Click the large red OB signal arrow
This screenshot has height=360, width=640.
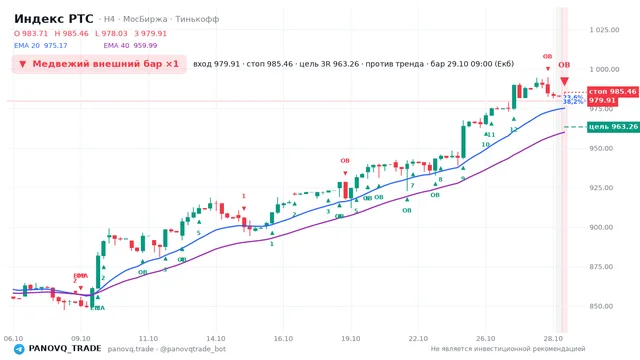tap(564, 82)
